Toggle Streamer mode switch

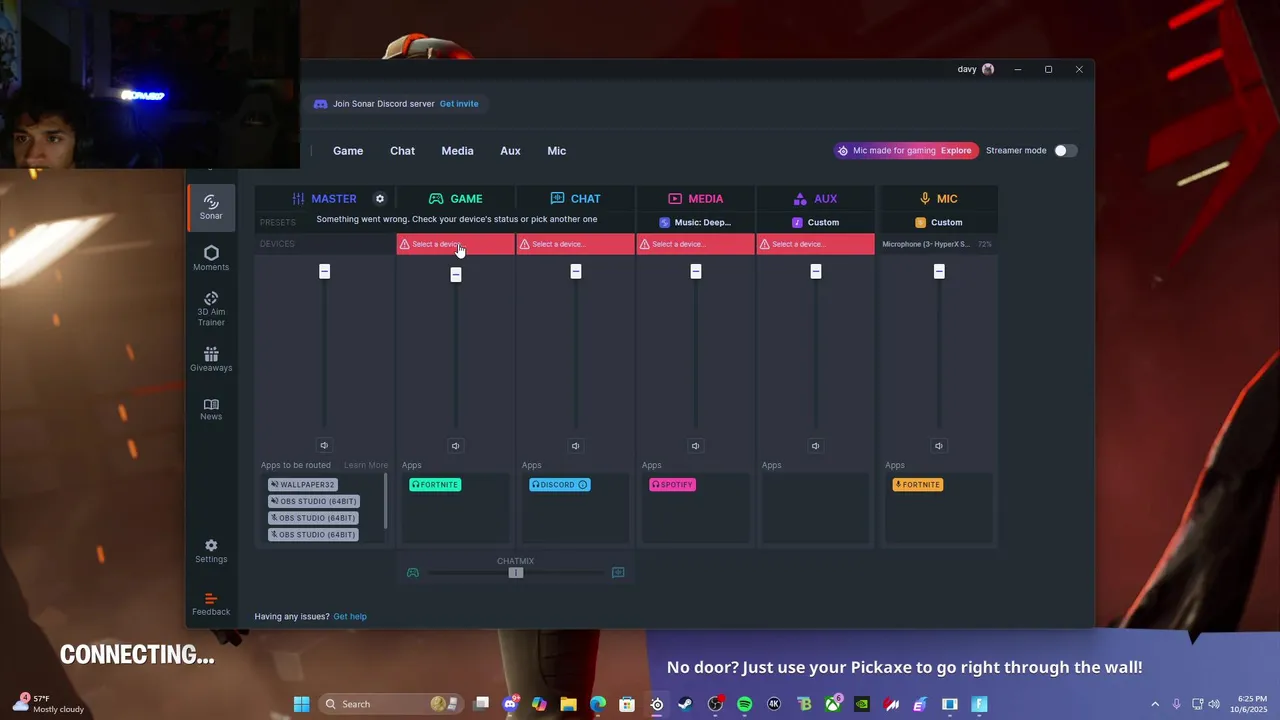[1065, 151]
